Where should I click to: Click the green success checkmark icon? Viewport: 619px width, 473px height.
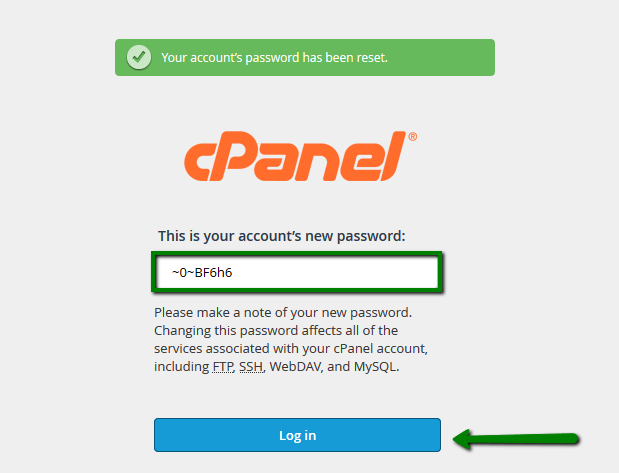point(139,58)
